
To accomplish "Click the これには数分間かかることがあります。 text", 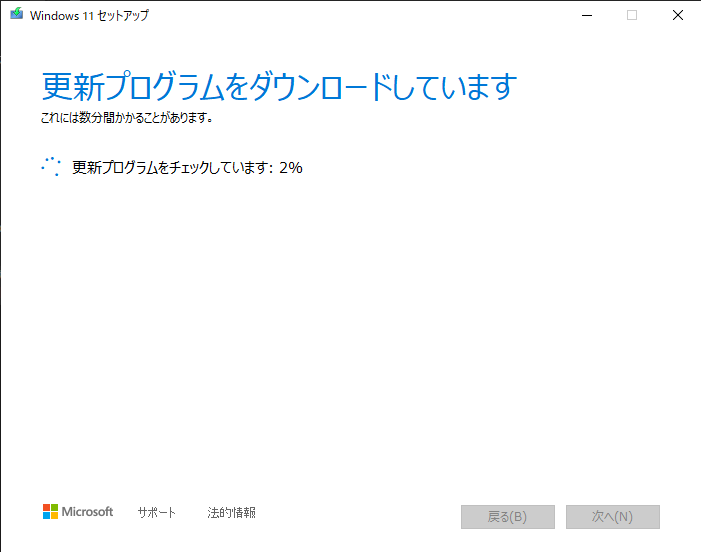I will point(127,118).
